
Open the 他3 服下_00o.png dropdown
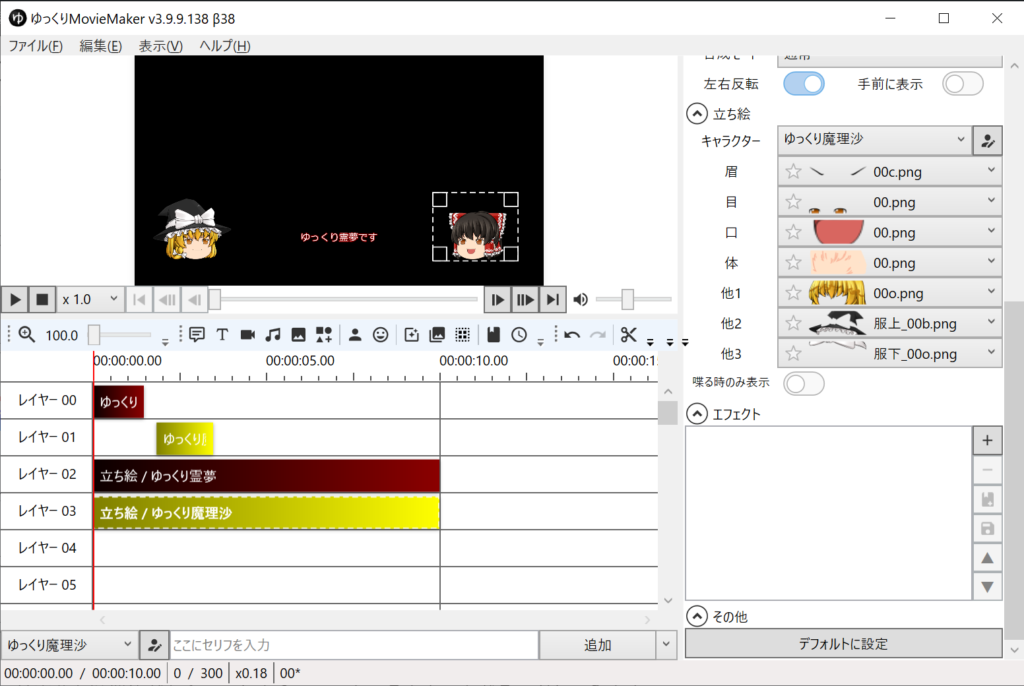[889, 353]
